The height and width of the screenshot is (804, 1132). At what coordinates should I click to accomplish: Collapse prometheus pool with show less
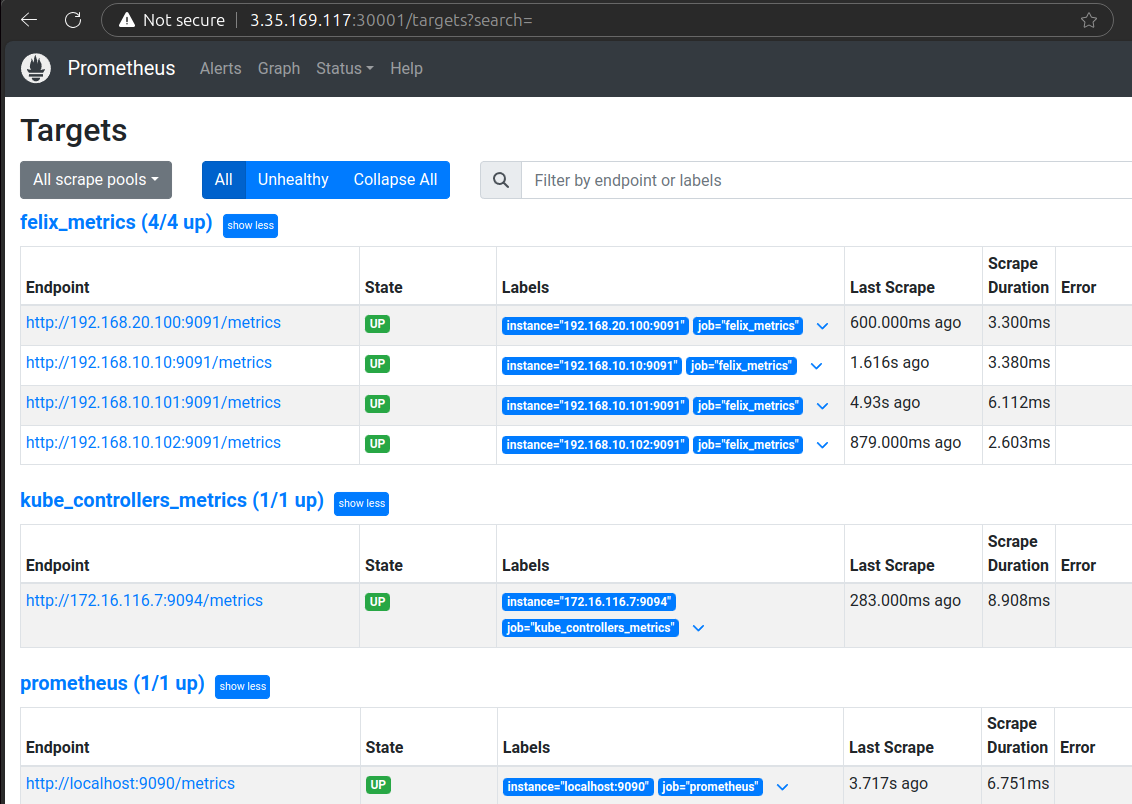[243, 686]
